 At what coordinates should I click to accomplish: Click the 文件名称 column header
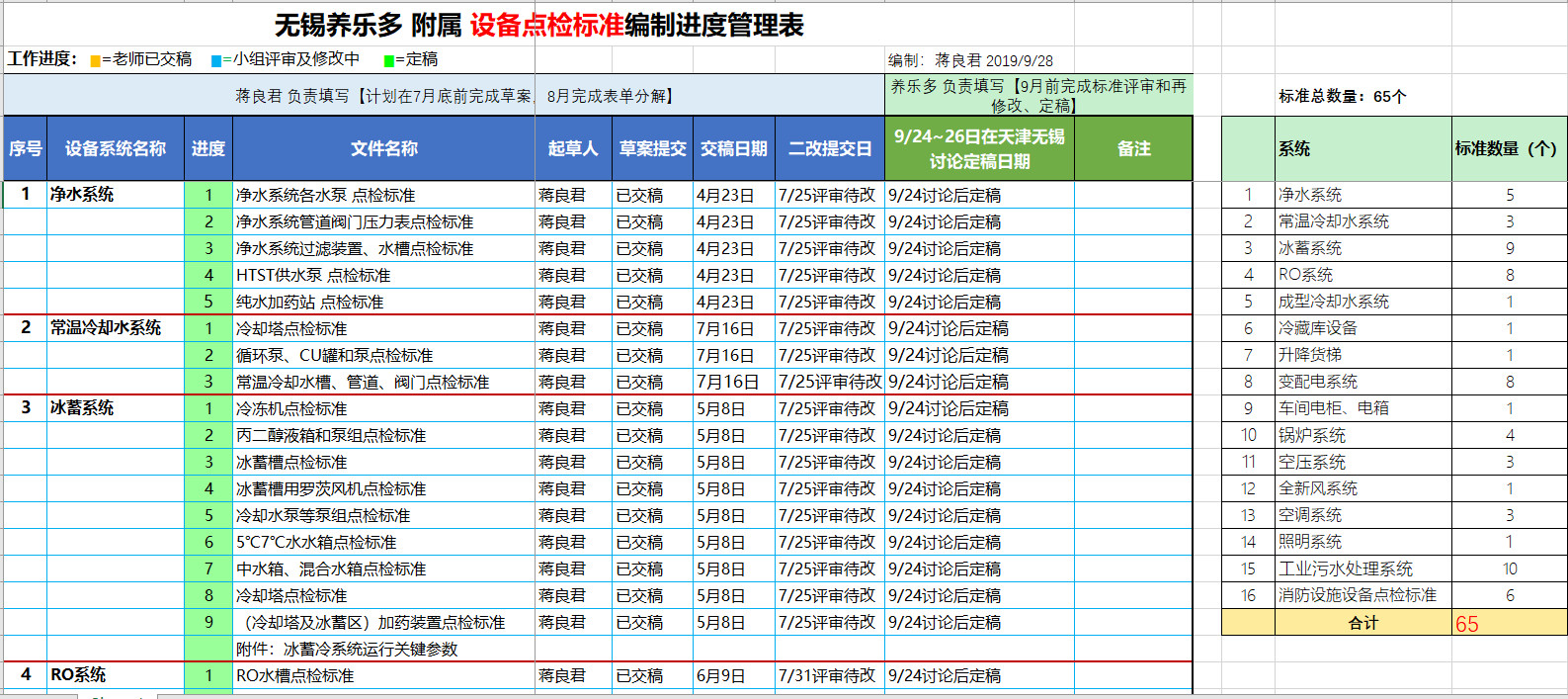point(384,148)
